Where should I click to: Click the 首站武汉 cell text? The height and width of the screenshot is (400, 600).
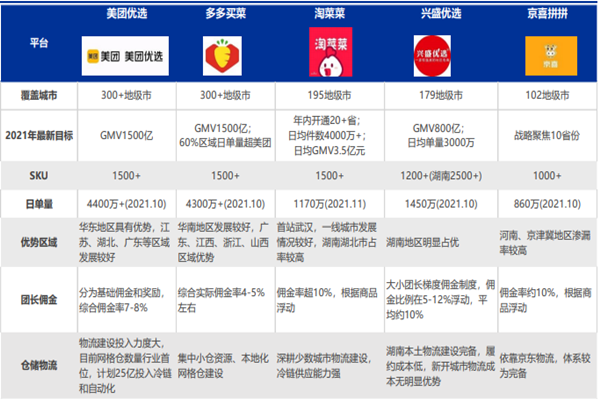click(x=326, y=242)
